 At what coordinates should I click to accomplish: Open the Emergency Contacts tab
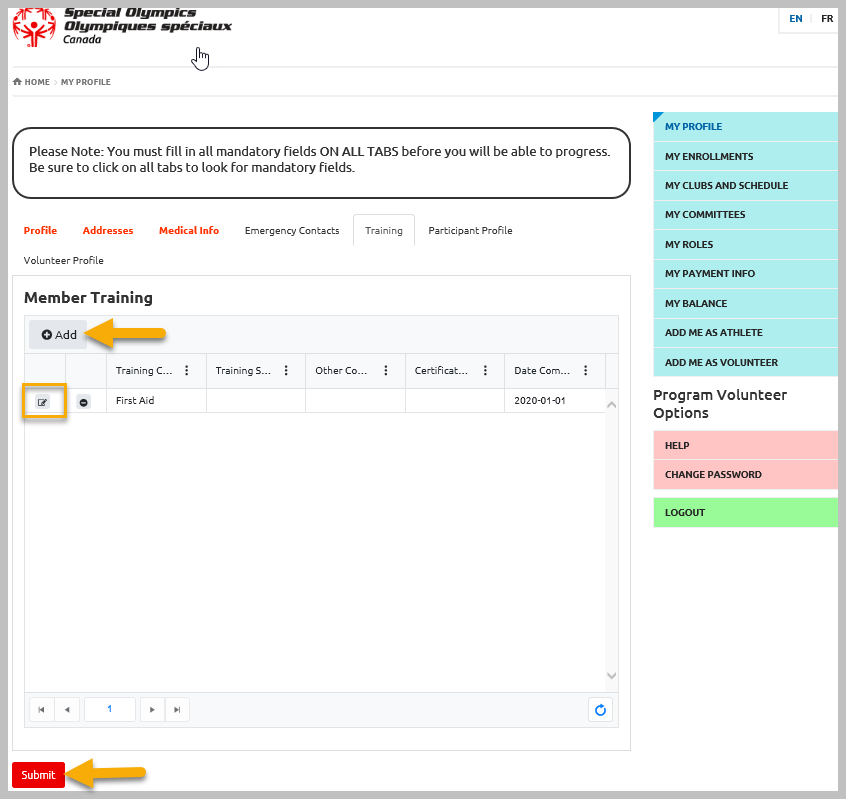tap(292, 230)
